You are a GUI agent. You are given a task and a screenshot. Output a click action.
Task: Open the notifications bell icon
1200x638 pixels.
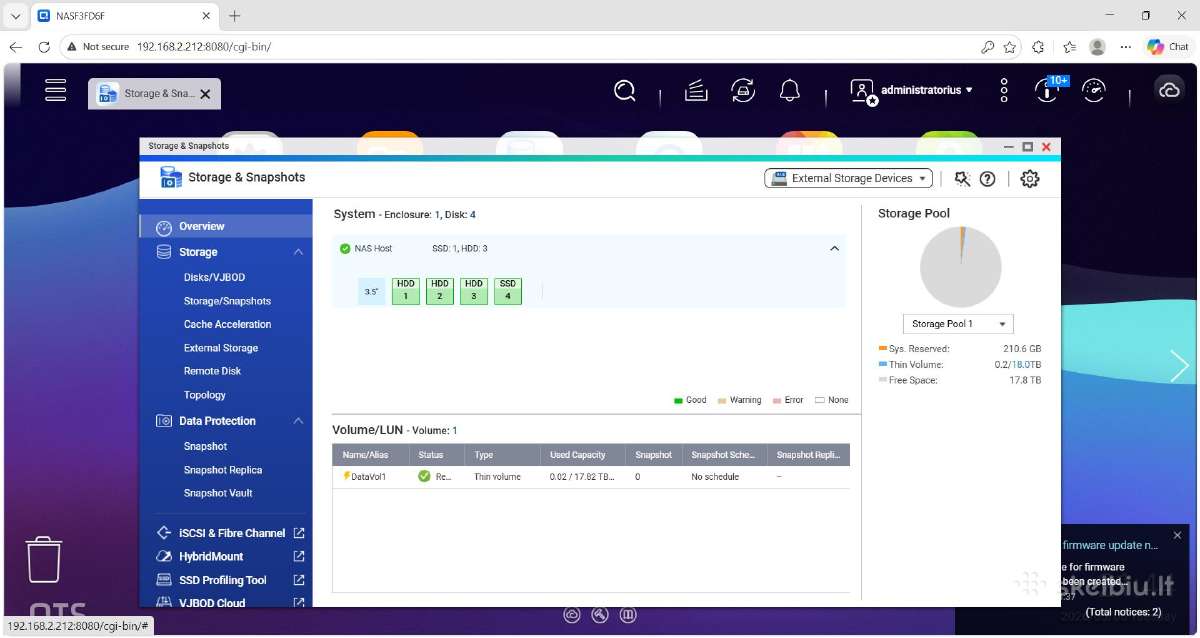(790, 91)
